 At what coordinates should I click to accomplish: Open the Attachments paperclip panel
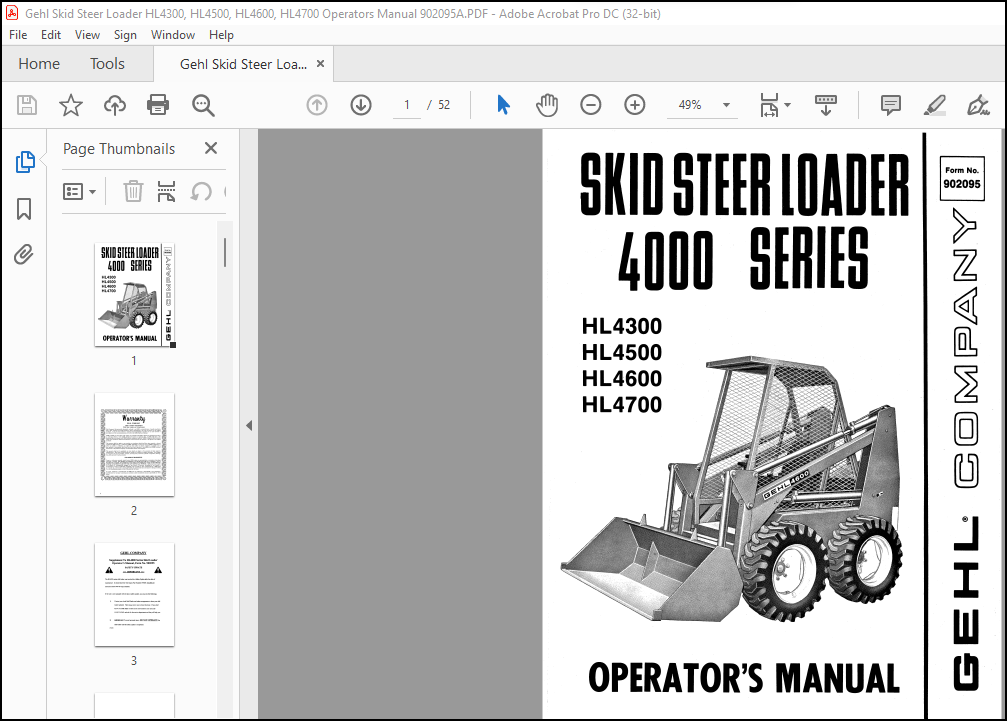(x=24, y=255)
